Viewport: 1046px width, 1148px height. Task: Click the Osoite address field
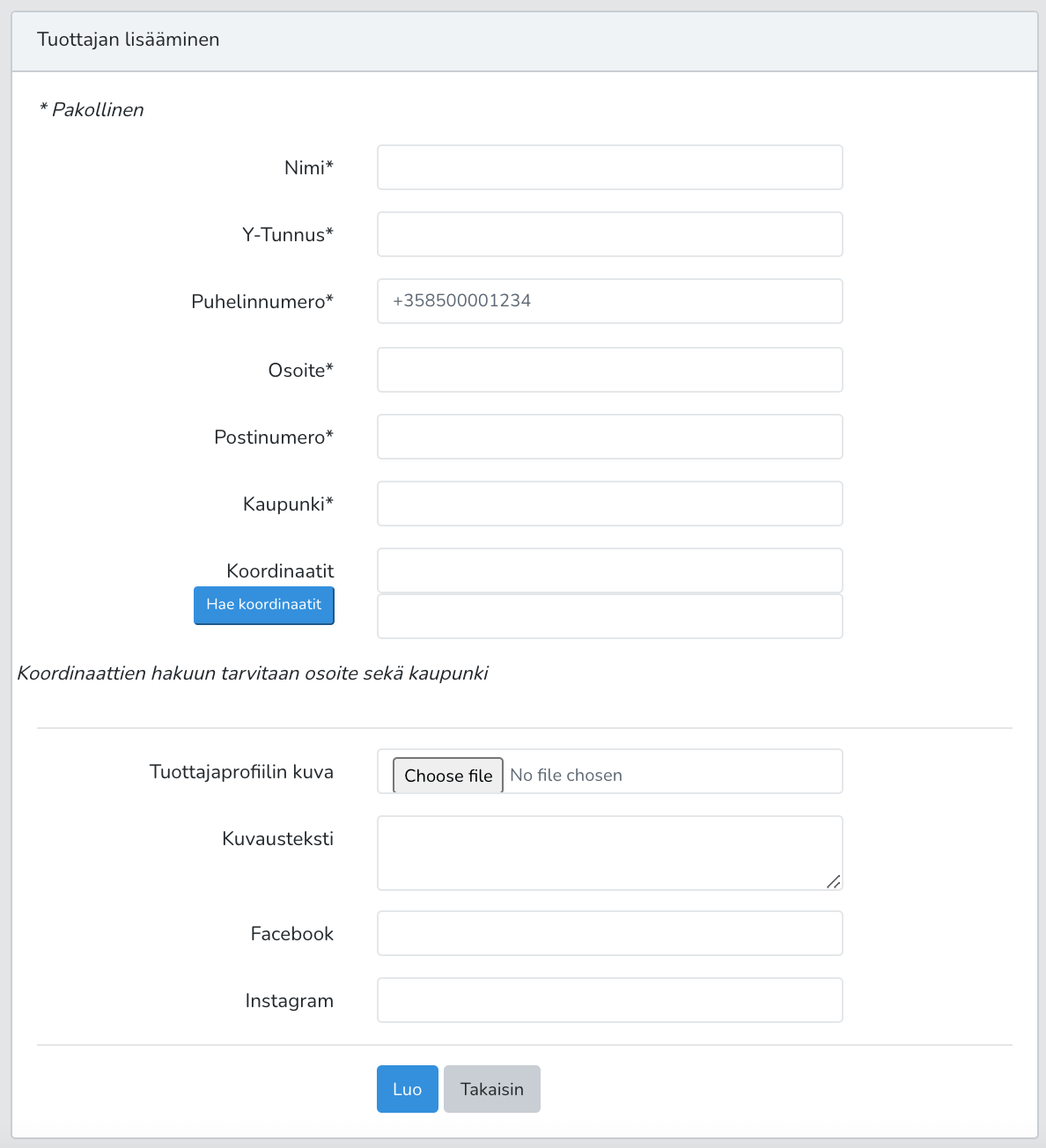pyautogui.click(x=610, y=370)
